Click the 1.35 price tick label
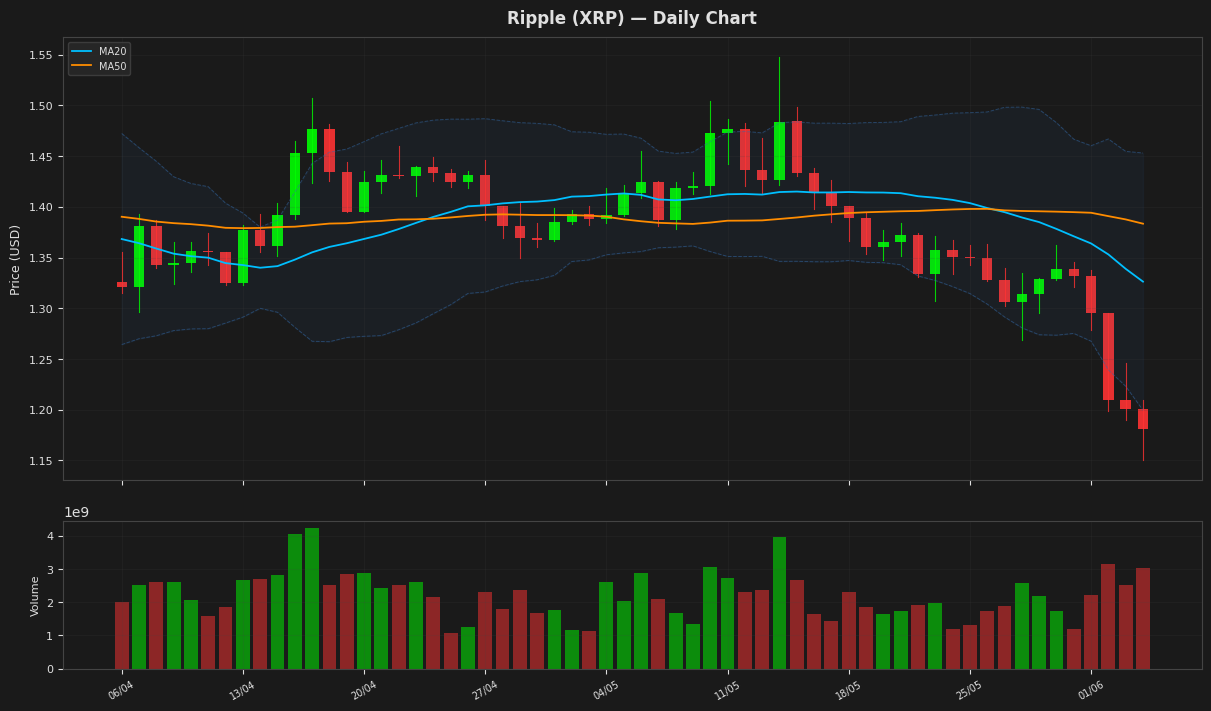Screen dimensions: 1211x711 [41, 258]
